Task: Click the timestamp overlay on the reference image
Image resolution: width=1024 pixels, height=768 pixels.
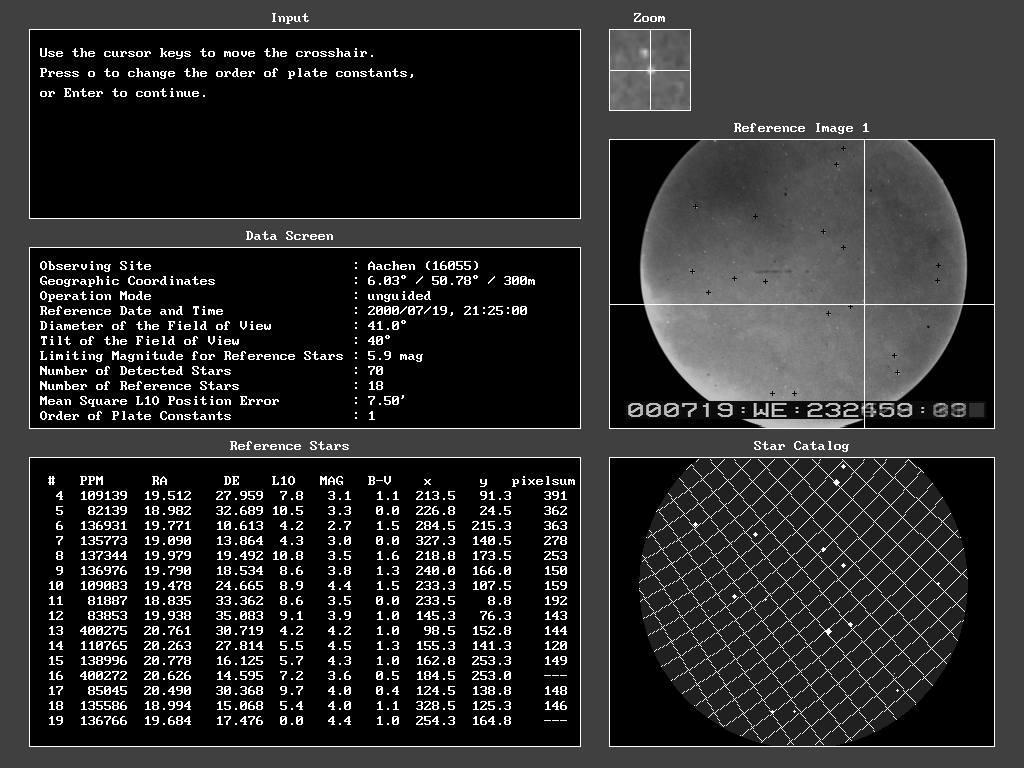Action: 805,410
